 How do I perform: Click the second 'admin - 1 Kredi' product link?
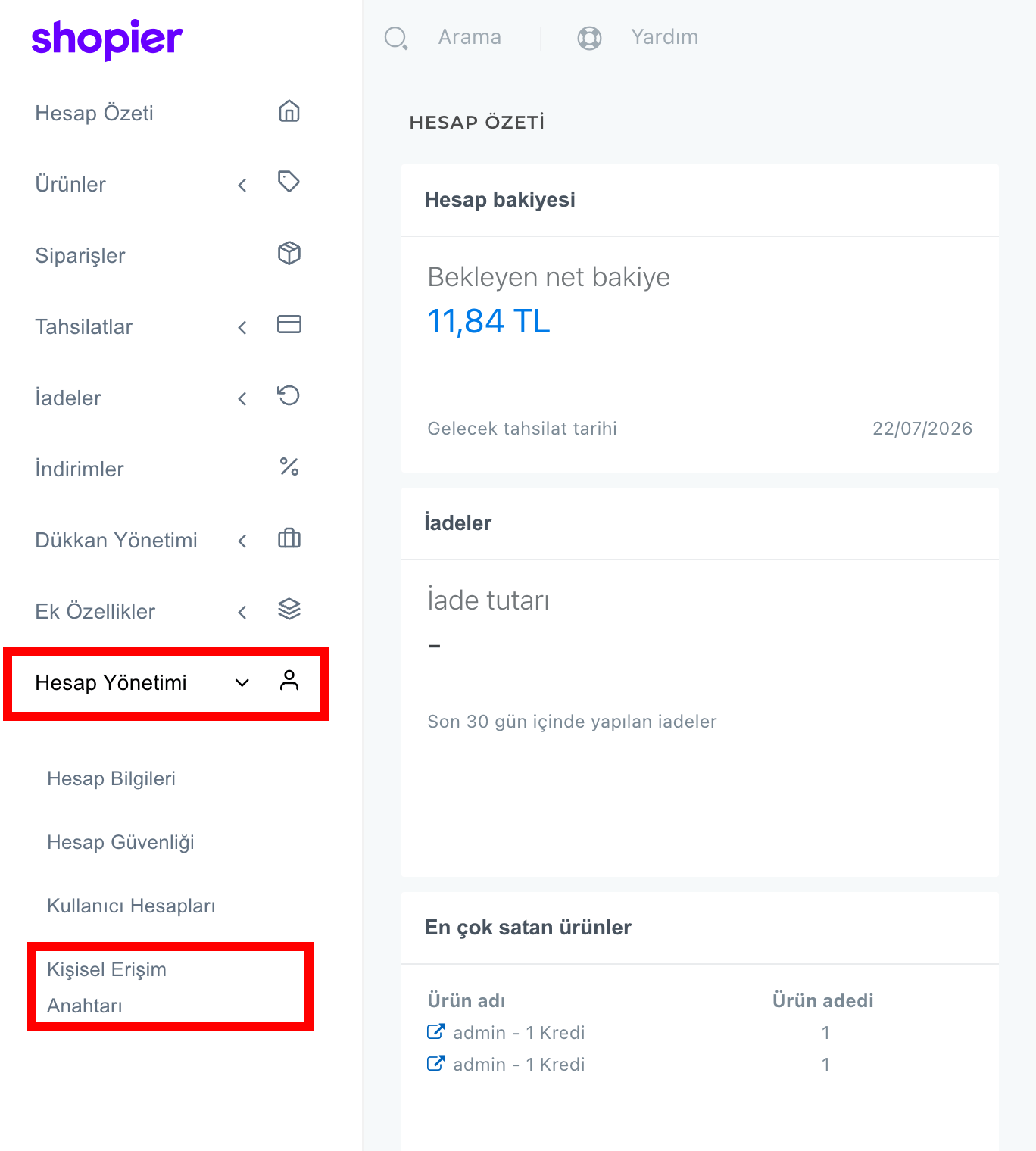point(519,1064)
